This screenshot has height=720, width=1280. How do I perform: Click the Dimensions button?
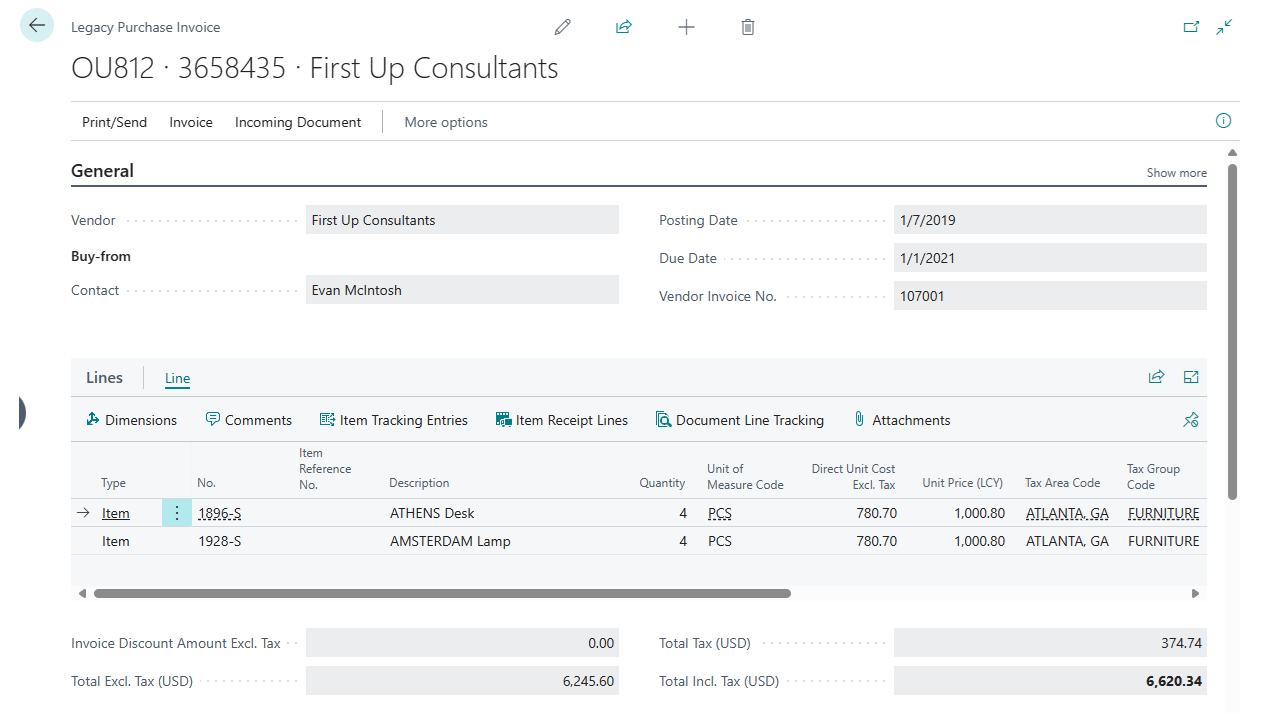(x=132, y=420)
